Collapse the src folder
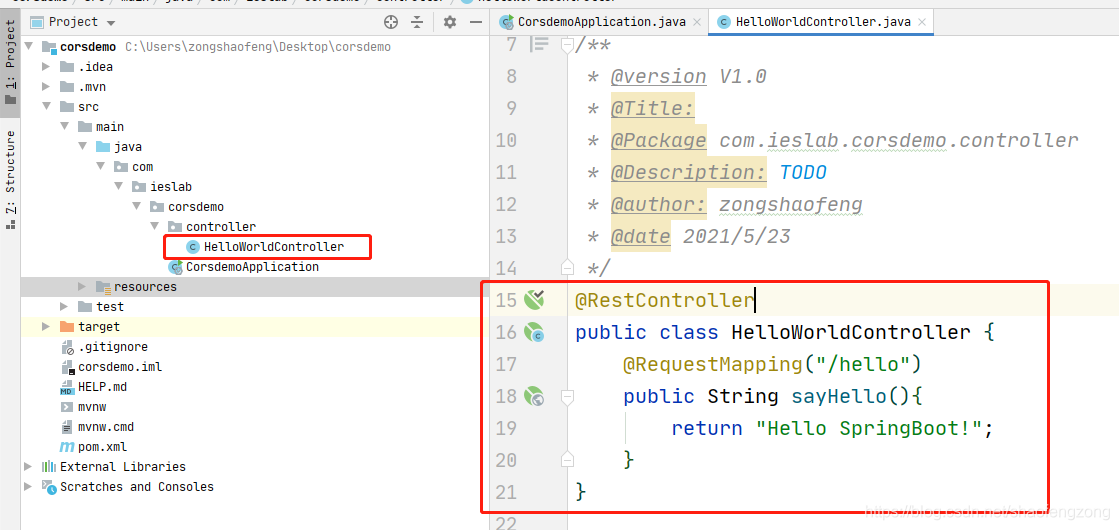The height and width of the screenshot is (530, 1119). point(46,107)
